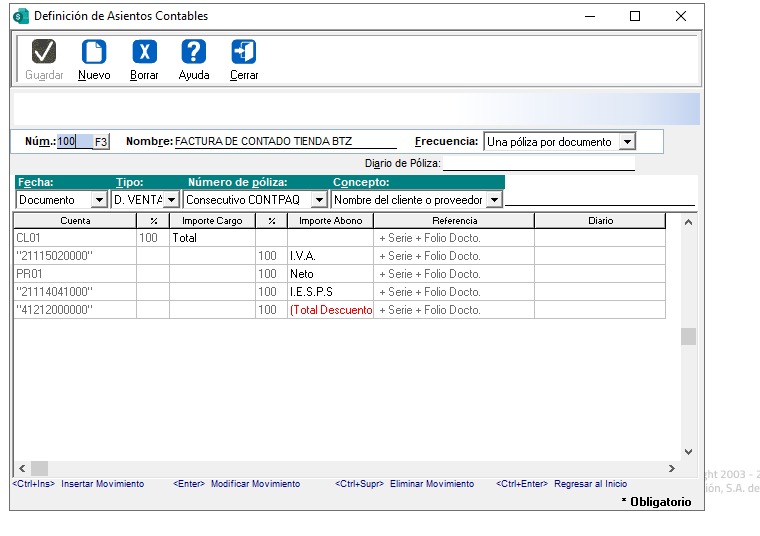Viewport: 760px width, 536px height.
Task: Expand the Concepto dropdown
Action: click(x=493, y=200)
